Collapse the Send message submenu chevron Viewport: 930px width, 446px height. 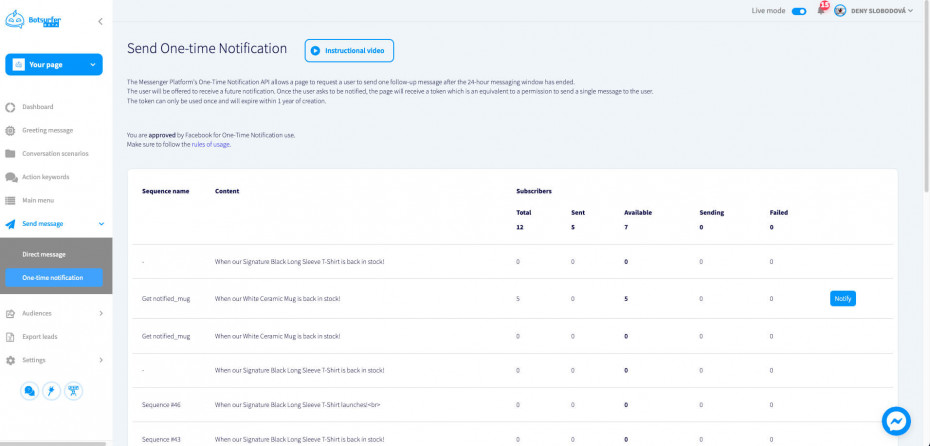[101, 224]
